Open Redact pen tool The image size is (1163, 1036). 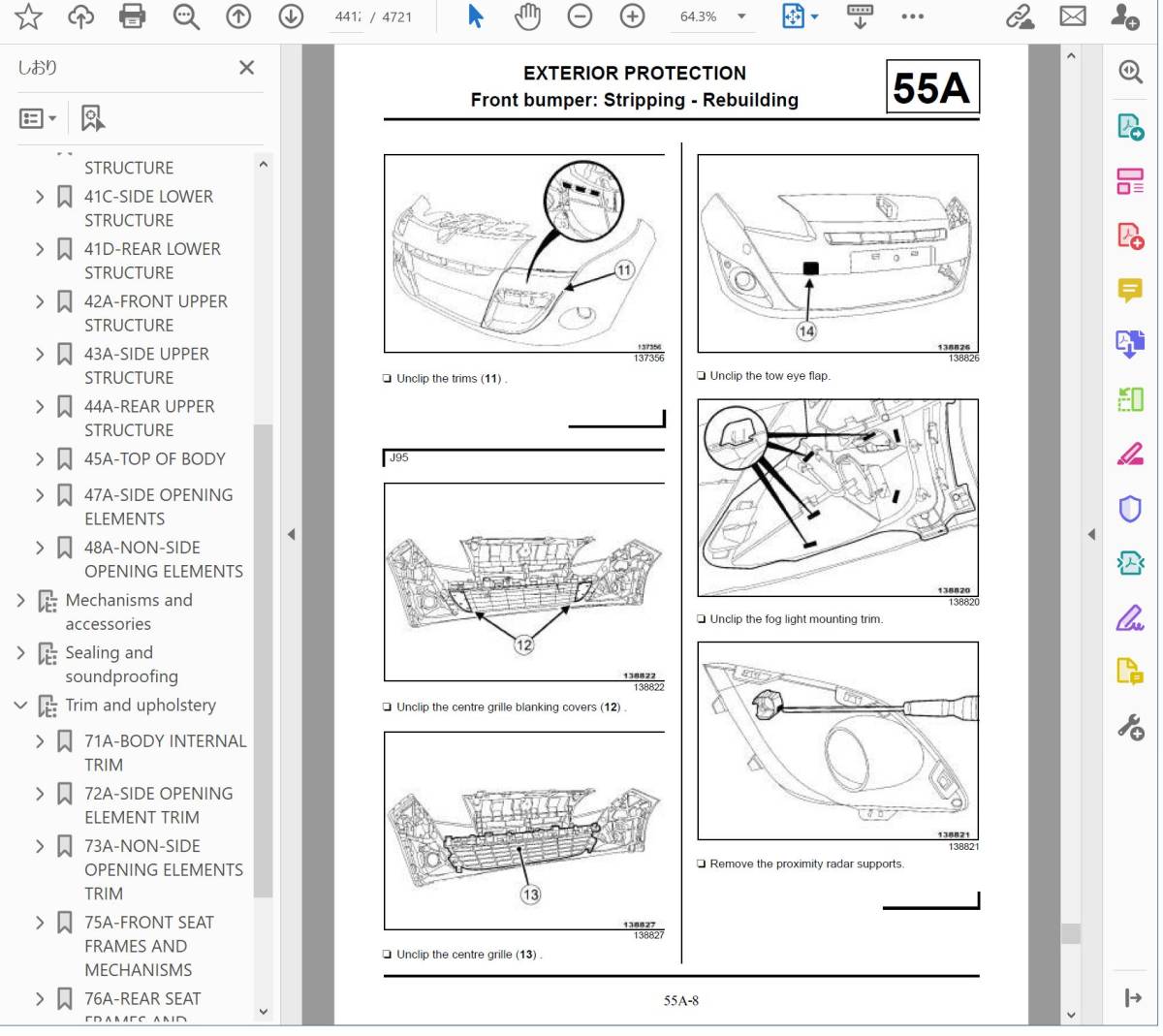click(x=1130, y=454)
